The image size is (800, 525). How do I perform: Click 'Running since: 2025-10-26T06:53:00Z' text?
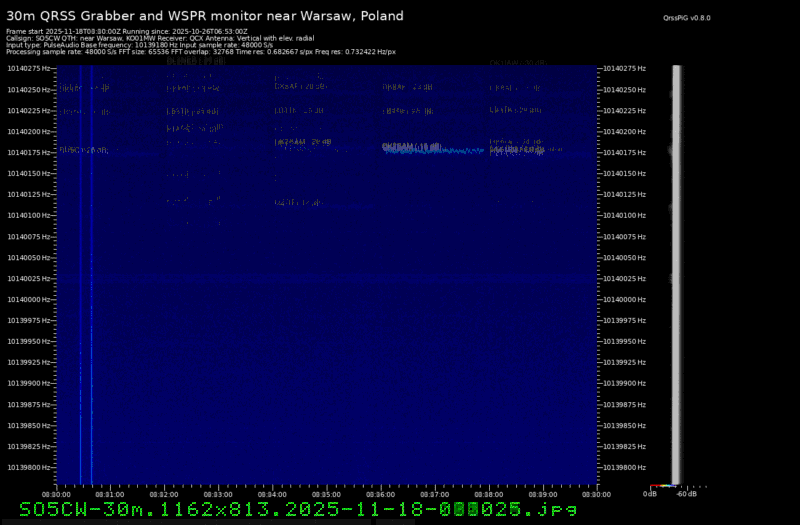[185, 32]
